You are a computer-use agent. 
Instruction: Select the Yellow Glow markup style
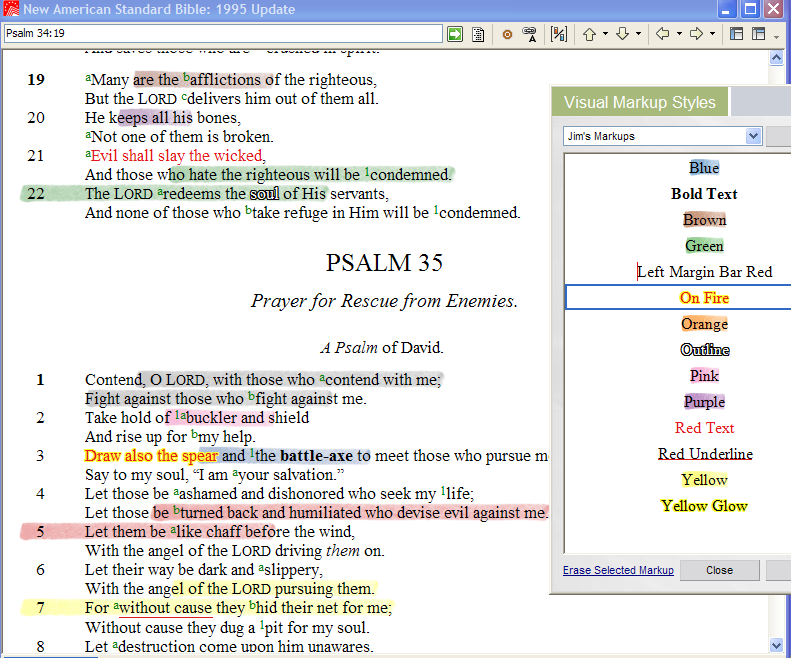(704, 506)
